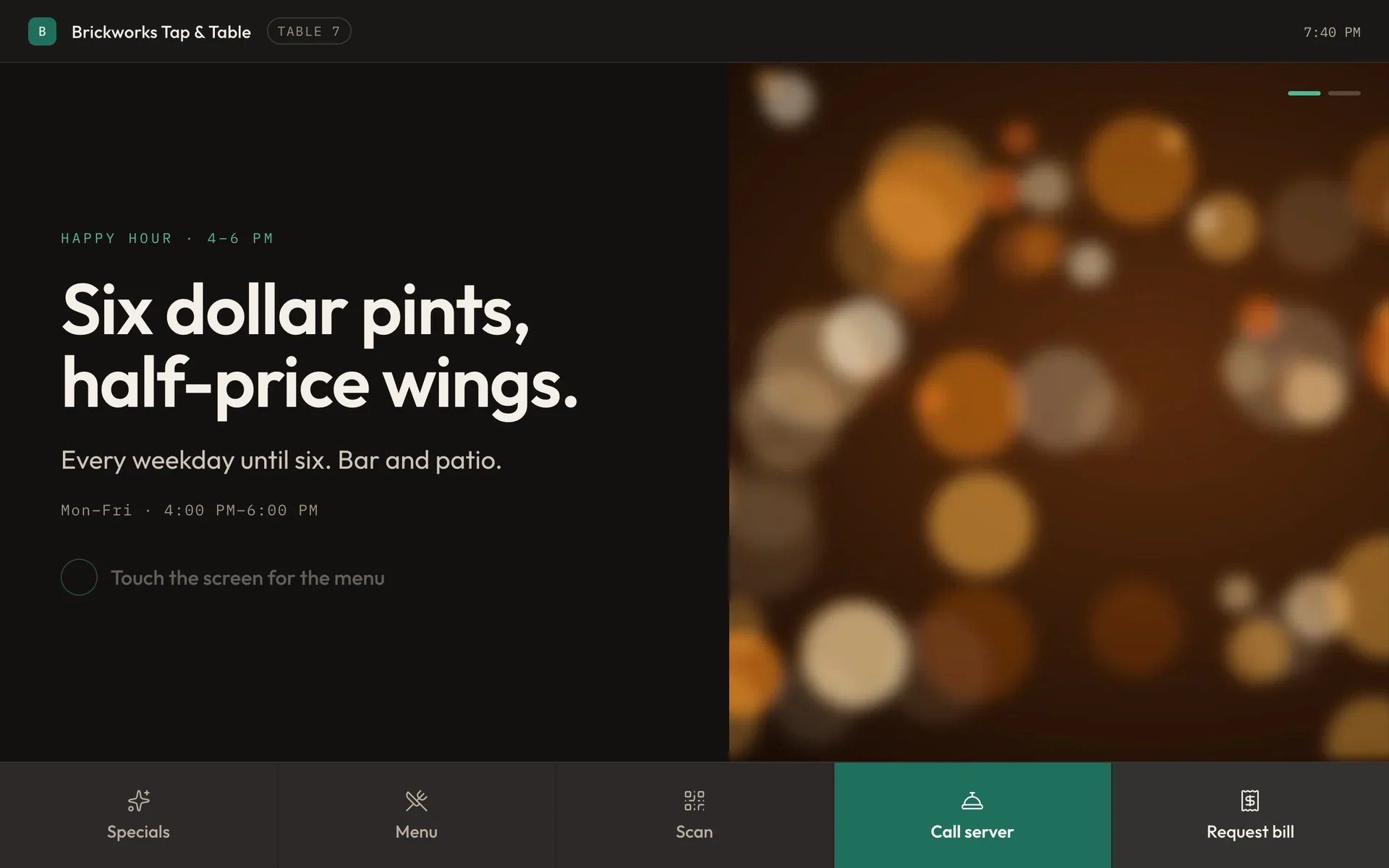Tap the QR code Scan icon
This screenshot has width=1389, height=868.
694,801
